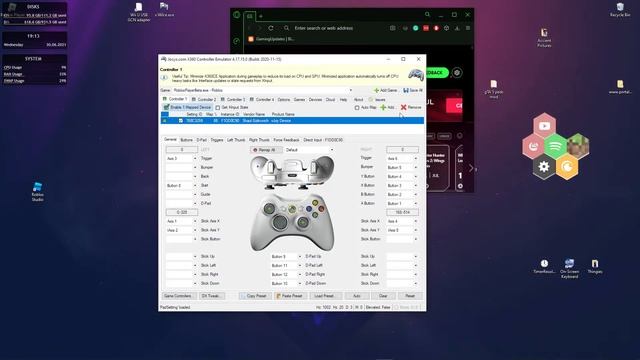
Task: Click the Load Preset button
Action: click(x=324, y=296)
